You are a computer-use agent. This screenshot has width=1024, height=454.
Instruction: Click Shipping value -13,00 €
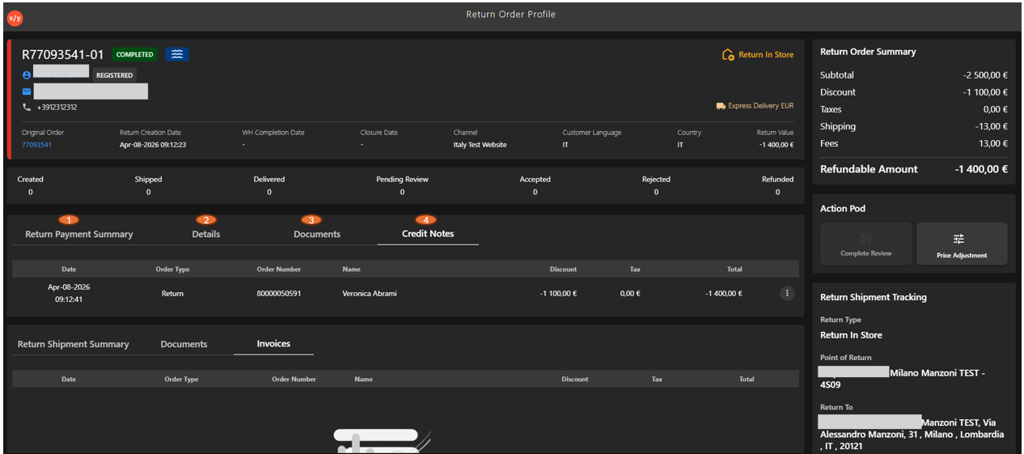(992, 126)
